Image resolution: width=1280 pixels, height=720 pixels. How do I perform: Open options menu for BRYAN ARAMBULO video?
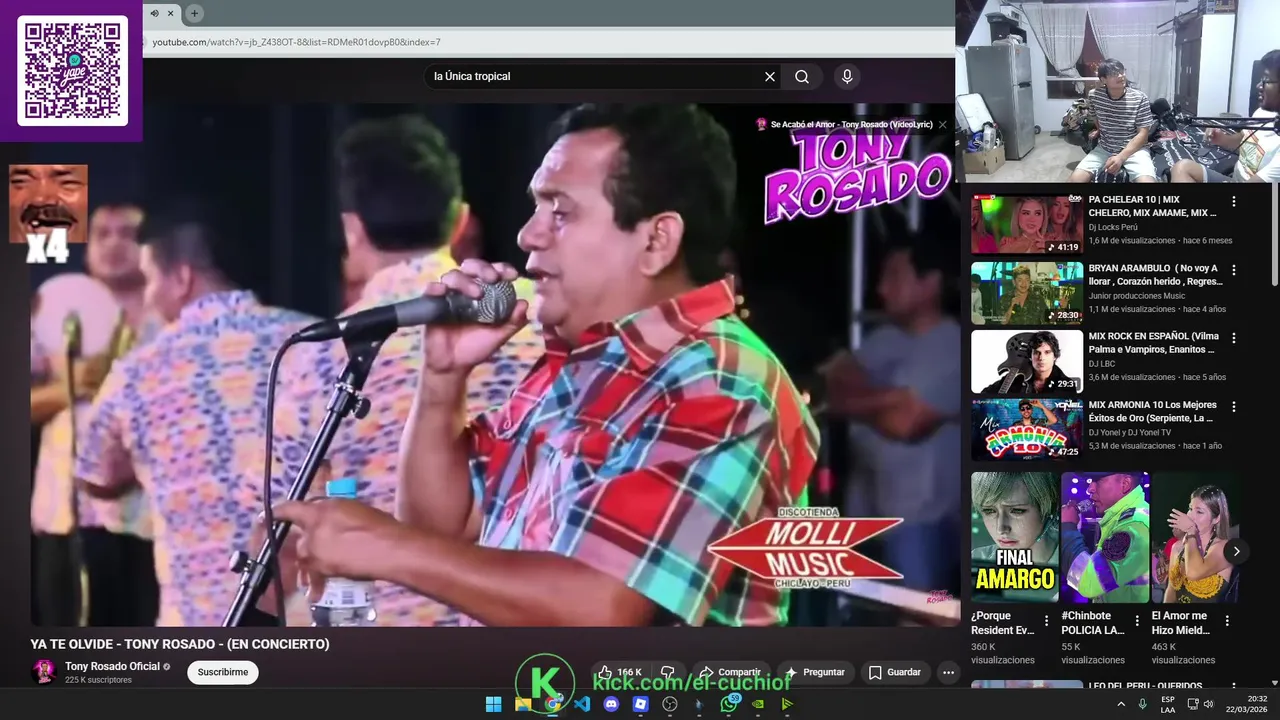[1233, 270]
